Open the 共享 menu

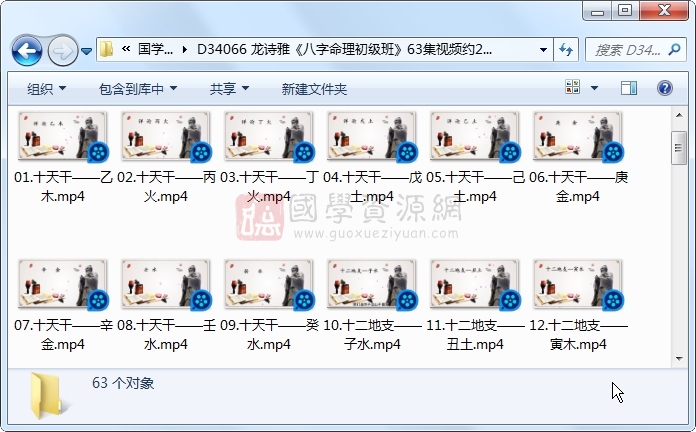pos(229,89)
